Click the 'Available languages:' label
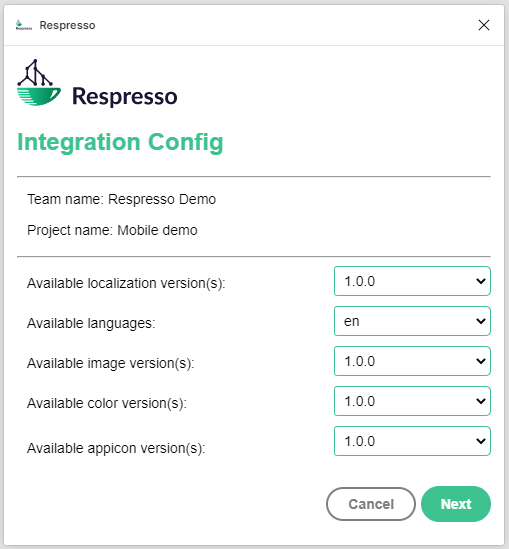 (91, 323)
